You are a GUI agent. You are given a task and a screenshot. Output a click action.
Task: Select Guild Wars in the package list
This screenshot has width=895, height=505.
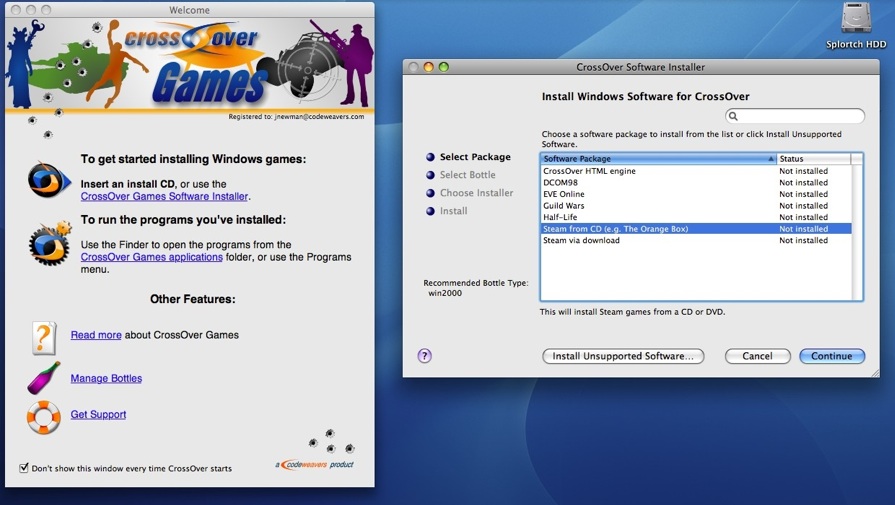pos(696,205)
